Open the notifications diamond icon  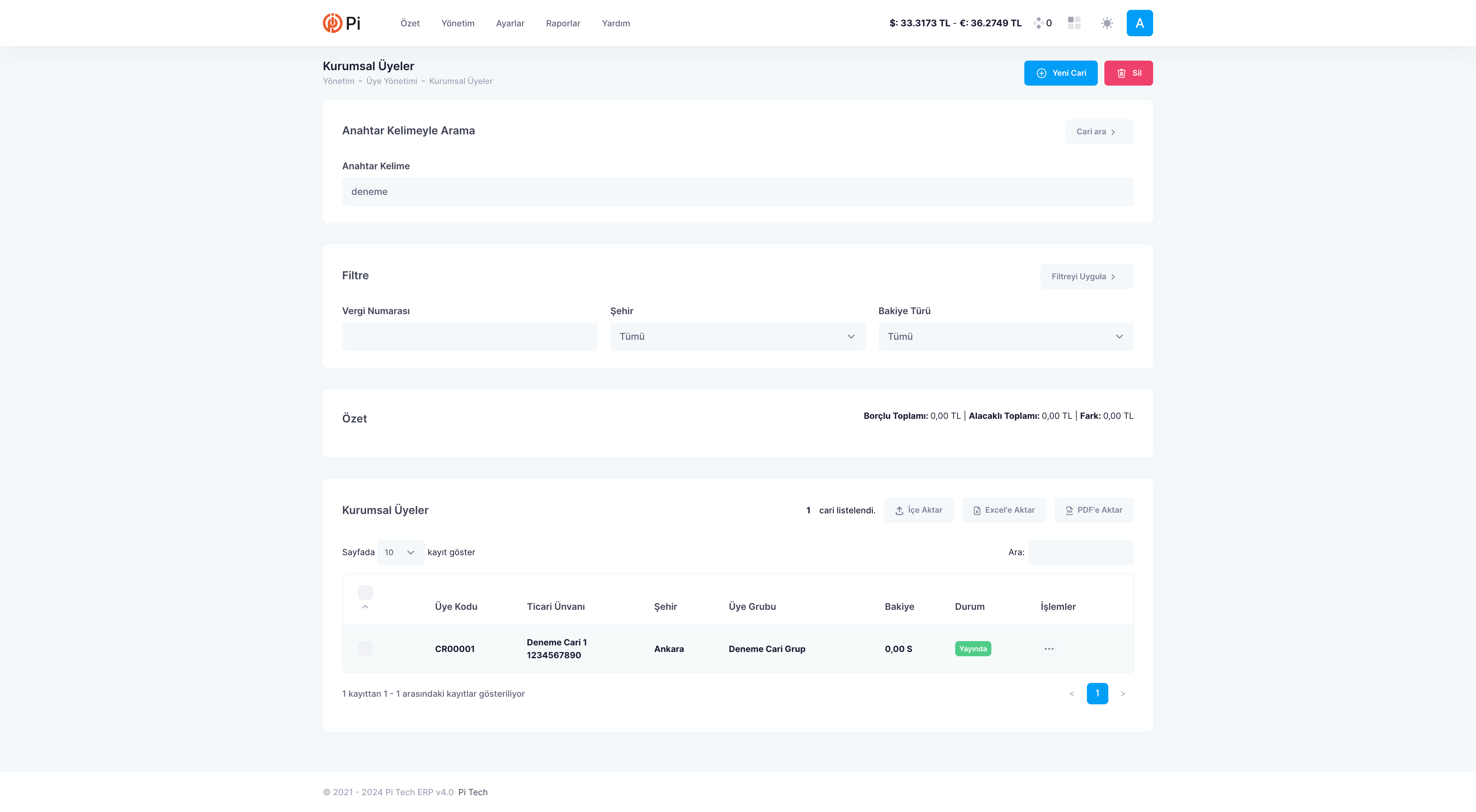point(1038,23)
